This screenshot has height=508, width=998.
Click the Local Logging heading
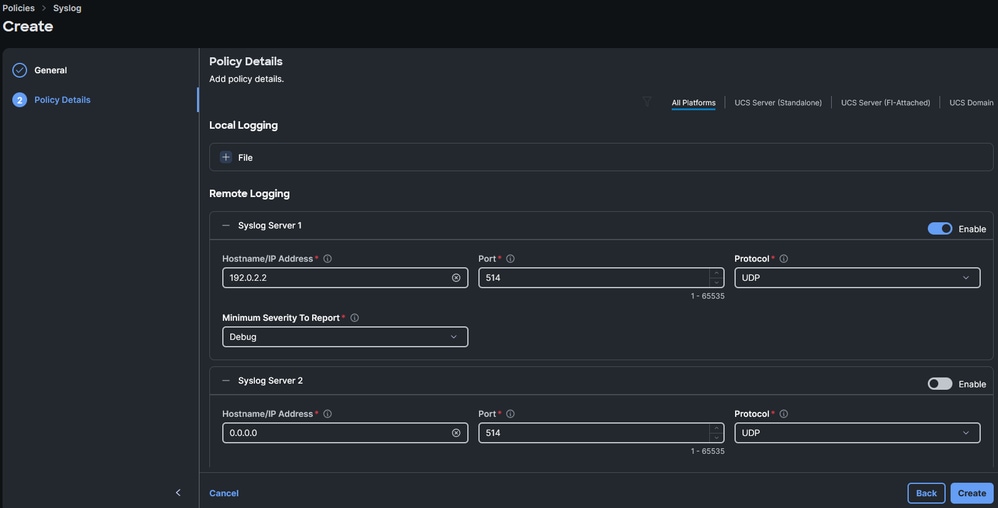click(x=243, y=125)
